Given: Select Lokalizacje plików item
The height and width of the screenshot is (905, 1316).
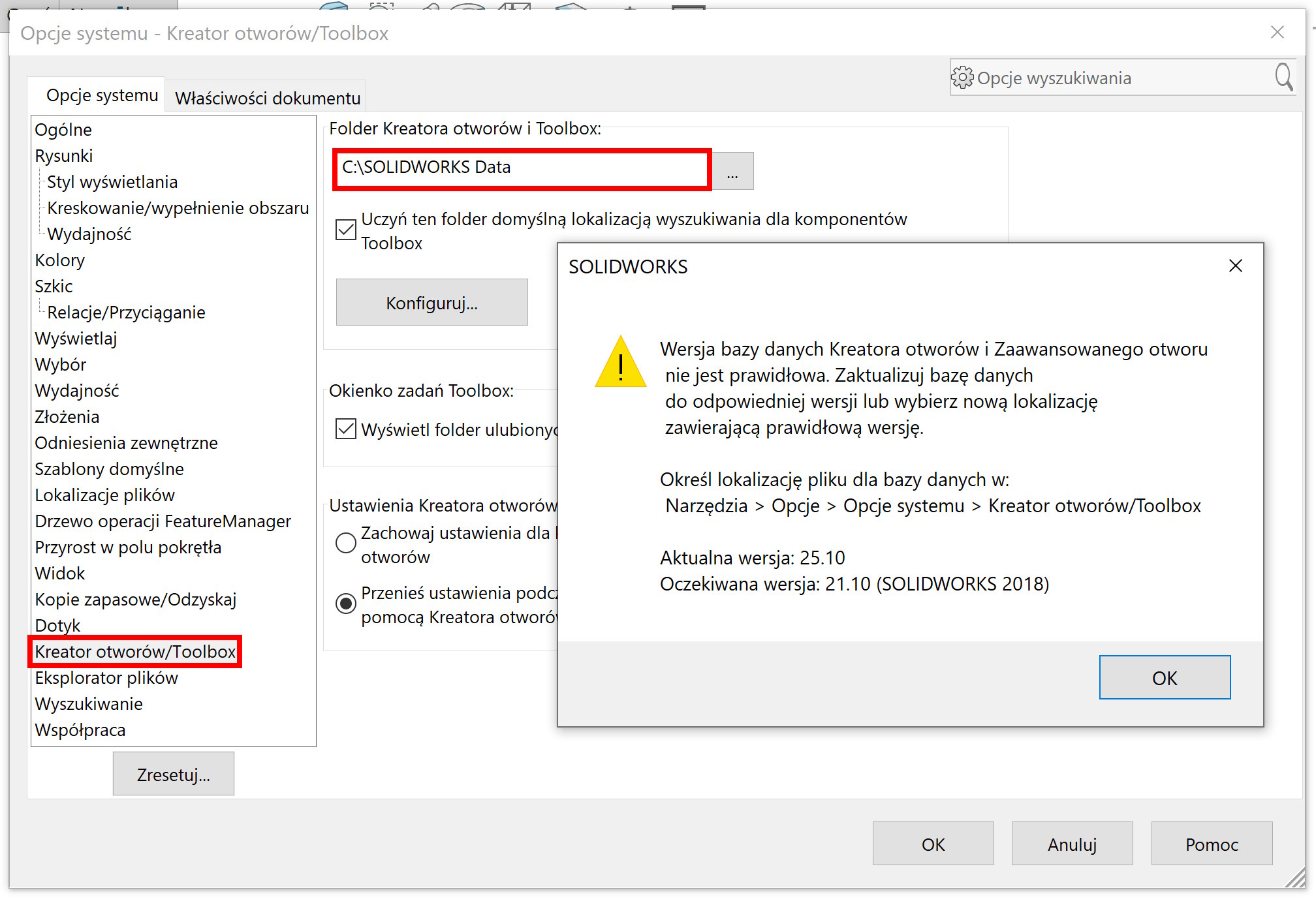Looking at the screenshot, I should coord(105,495).
